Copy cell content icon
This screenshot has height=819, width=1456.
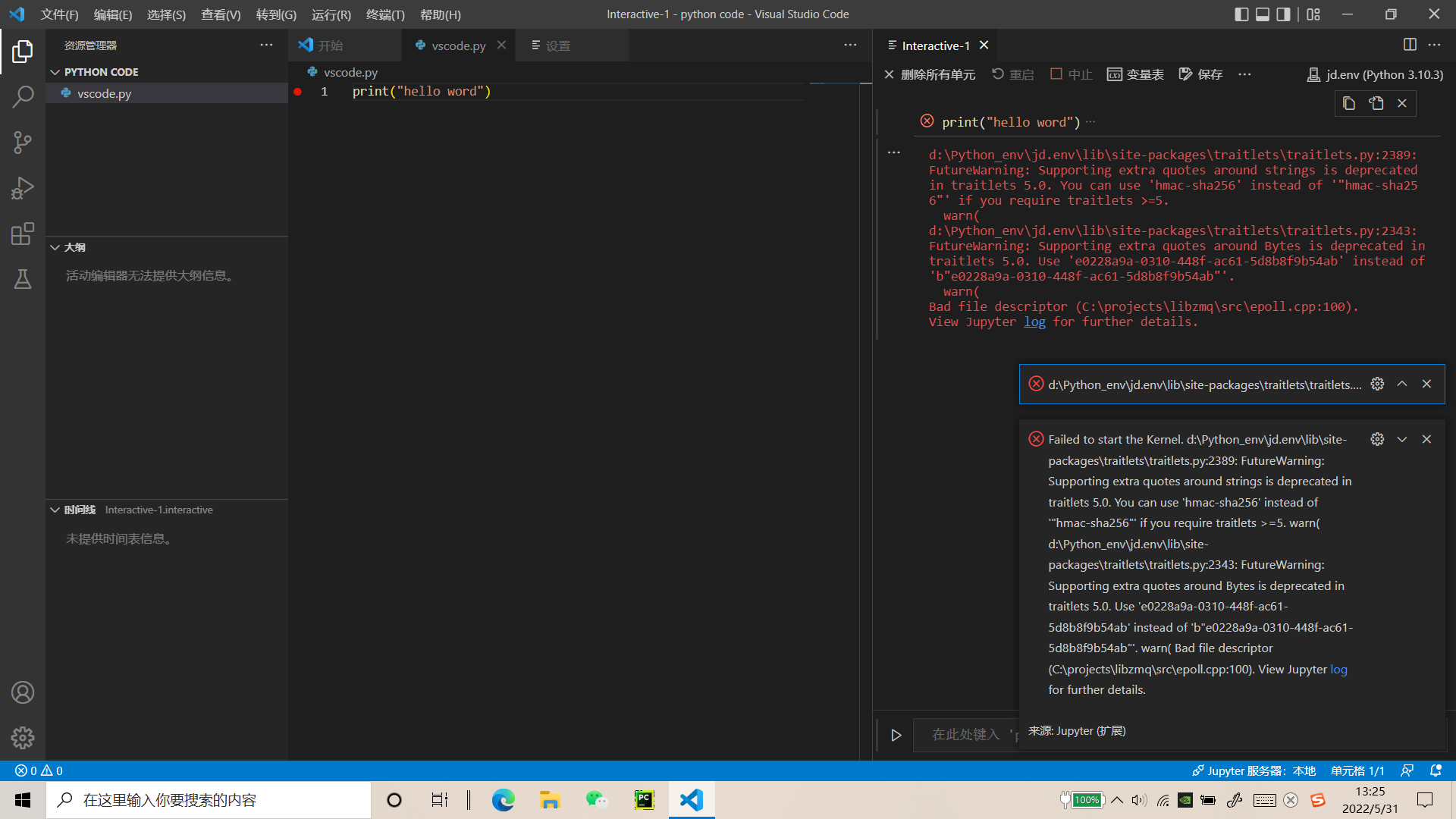pos(1349,103)
